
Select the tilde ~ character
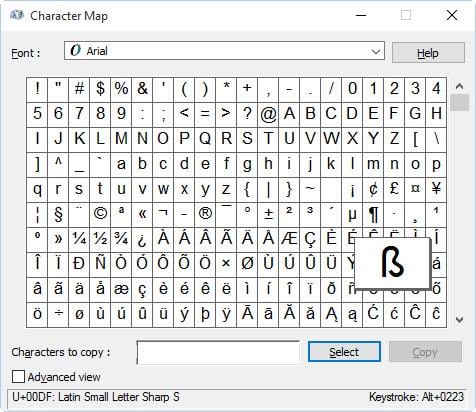pos(310,189)
